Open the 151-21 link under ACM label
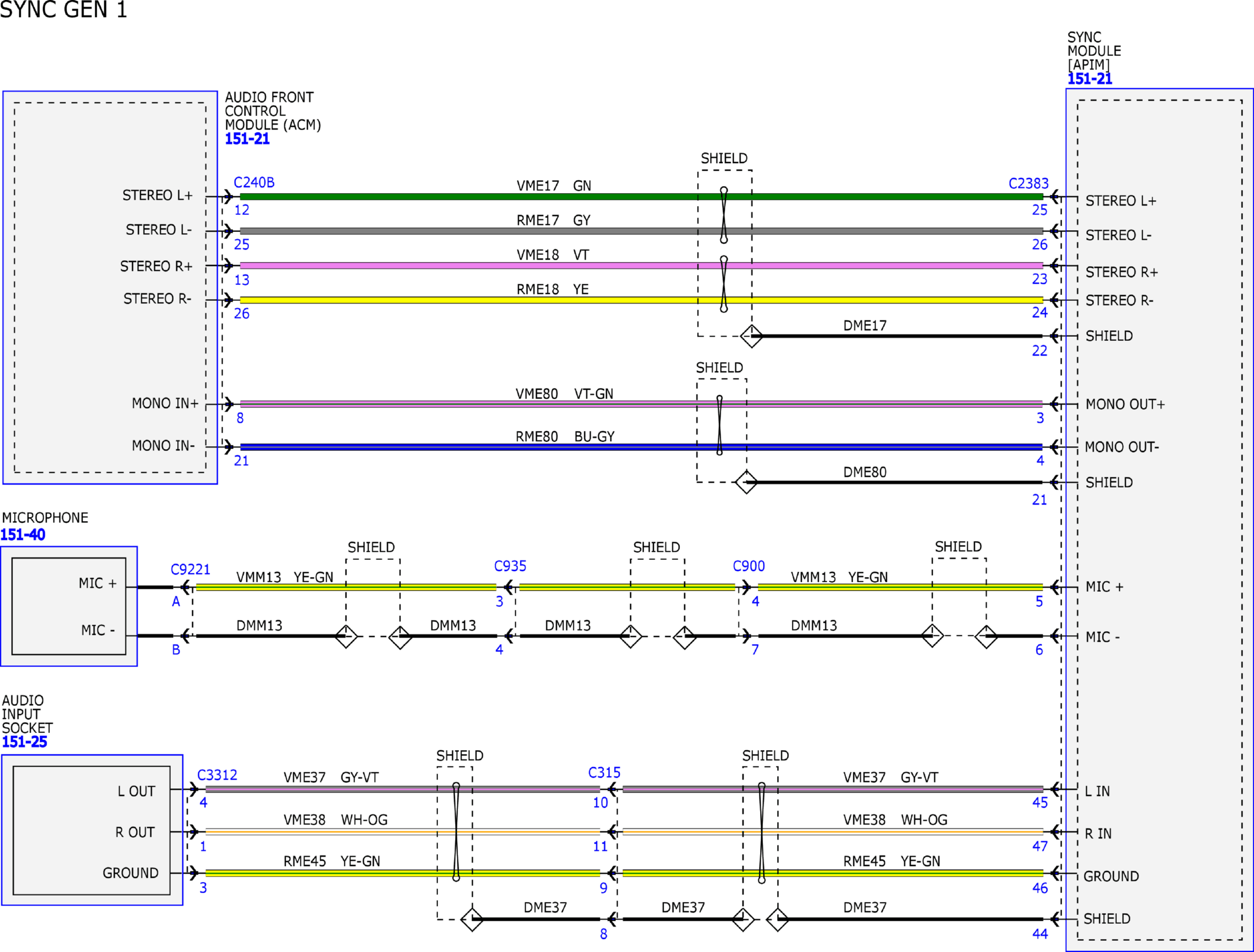The height and width of the screenshot is (952, 1254). pos(247,139)
